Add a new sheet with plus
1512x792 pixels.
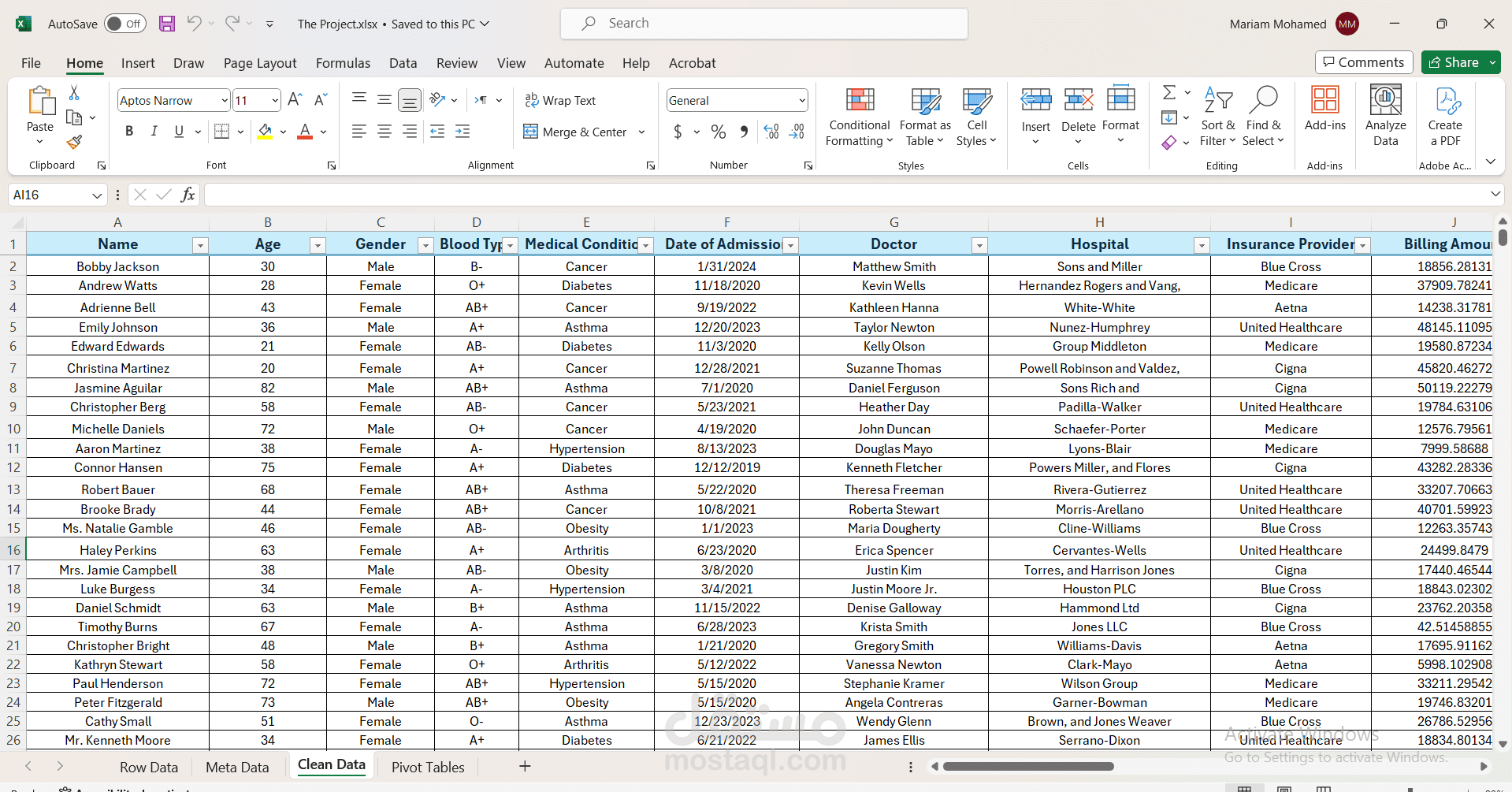click(x=525, y=766)
